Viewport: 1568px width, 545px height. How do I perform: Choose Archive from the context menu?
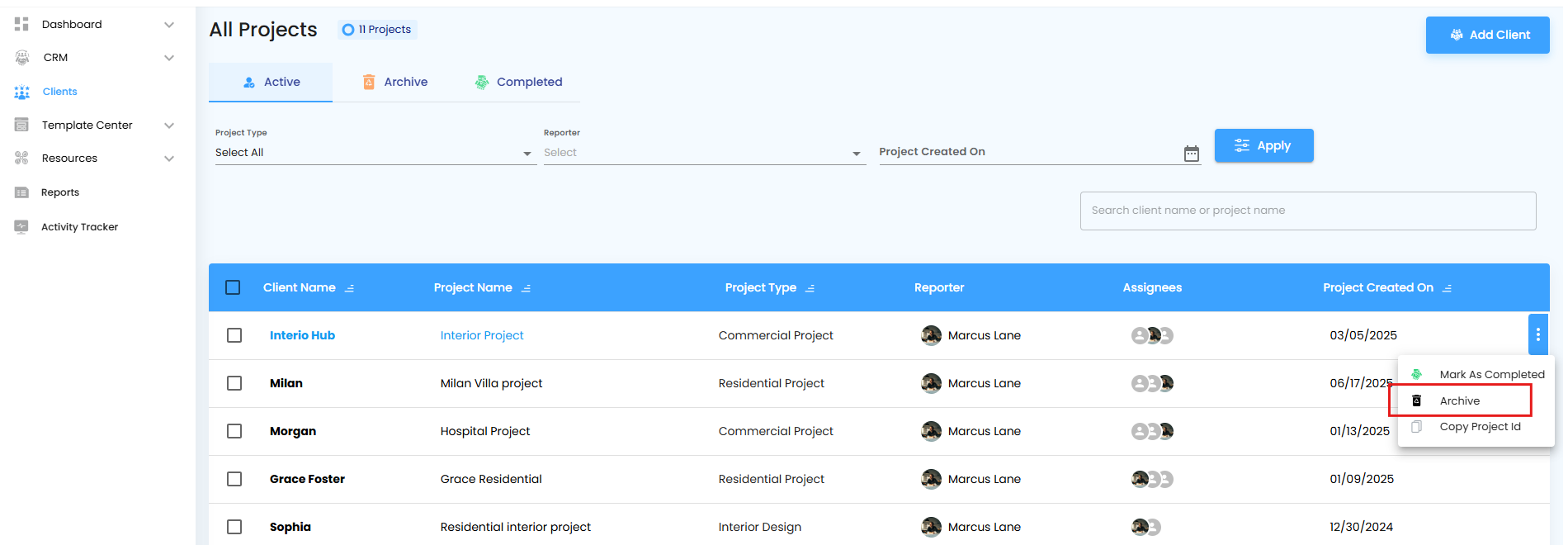point(1459,400)
